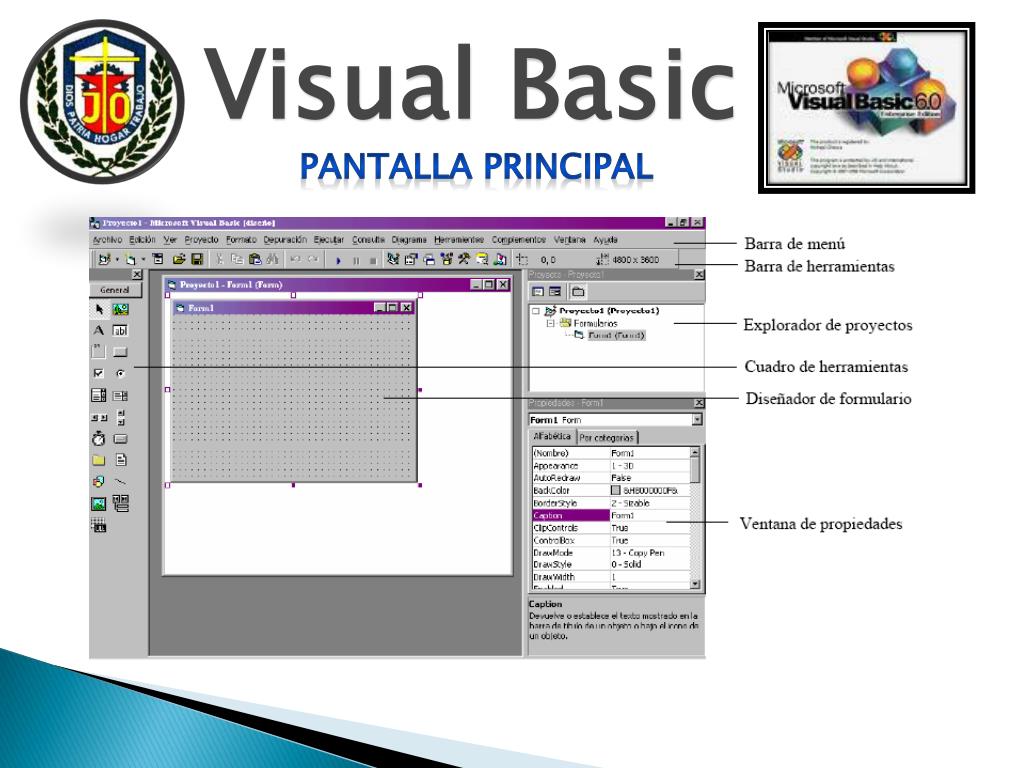Screen dimensions: 1024x768
Task: Select the OptionButton control in the toolbox
Action: tap(121, 374)
